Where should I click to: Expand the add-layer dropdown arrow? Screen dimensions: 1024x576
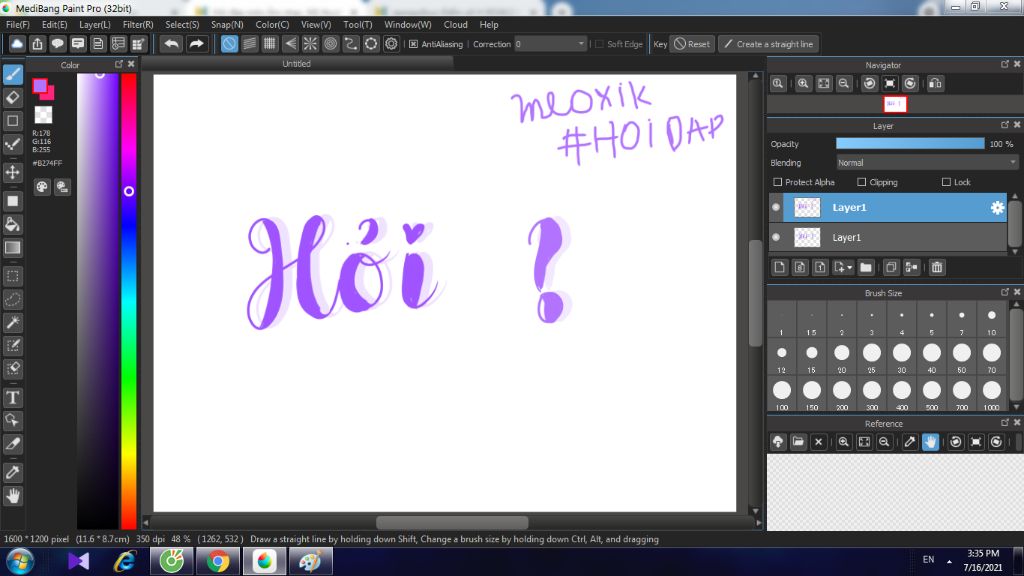tap(850, 268)
